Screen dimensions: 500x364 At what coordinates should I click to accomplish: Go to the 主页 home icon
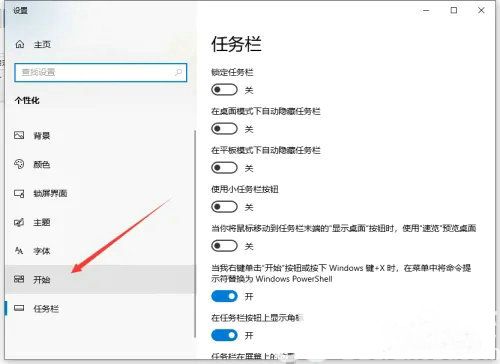pyautogui.click(x=20, y=44)
